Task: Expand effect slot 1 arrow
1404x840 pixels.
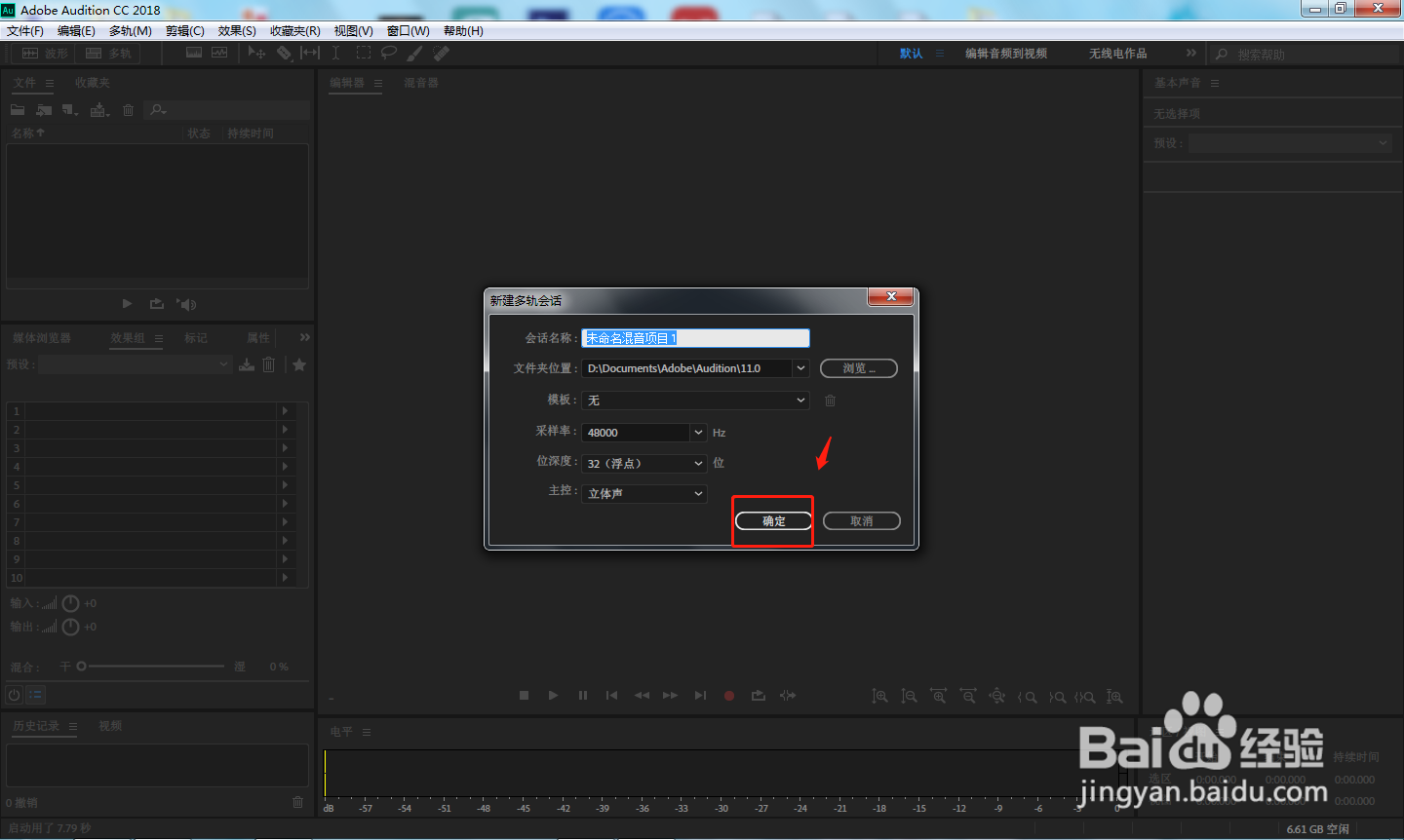Action: 285,411
